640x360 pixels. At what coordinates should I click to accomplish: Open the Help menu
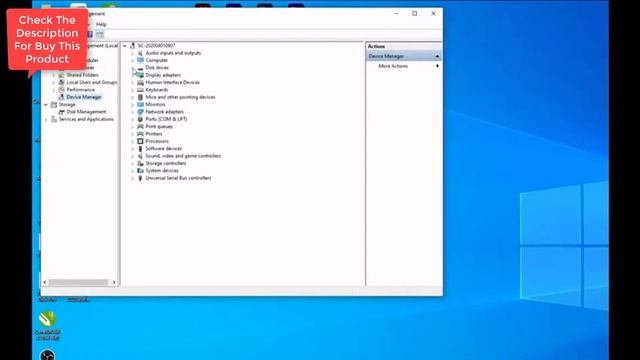(101, 24)
